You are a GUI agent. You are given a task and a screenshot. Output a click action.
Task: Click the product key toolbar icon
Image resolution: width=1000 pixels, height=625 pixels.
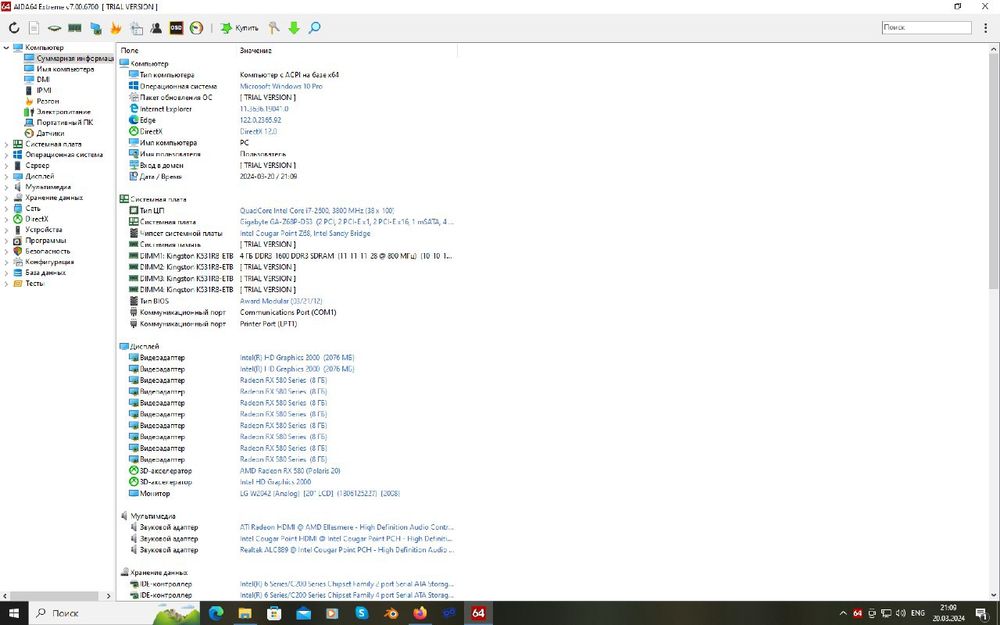coord(274,28)
